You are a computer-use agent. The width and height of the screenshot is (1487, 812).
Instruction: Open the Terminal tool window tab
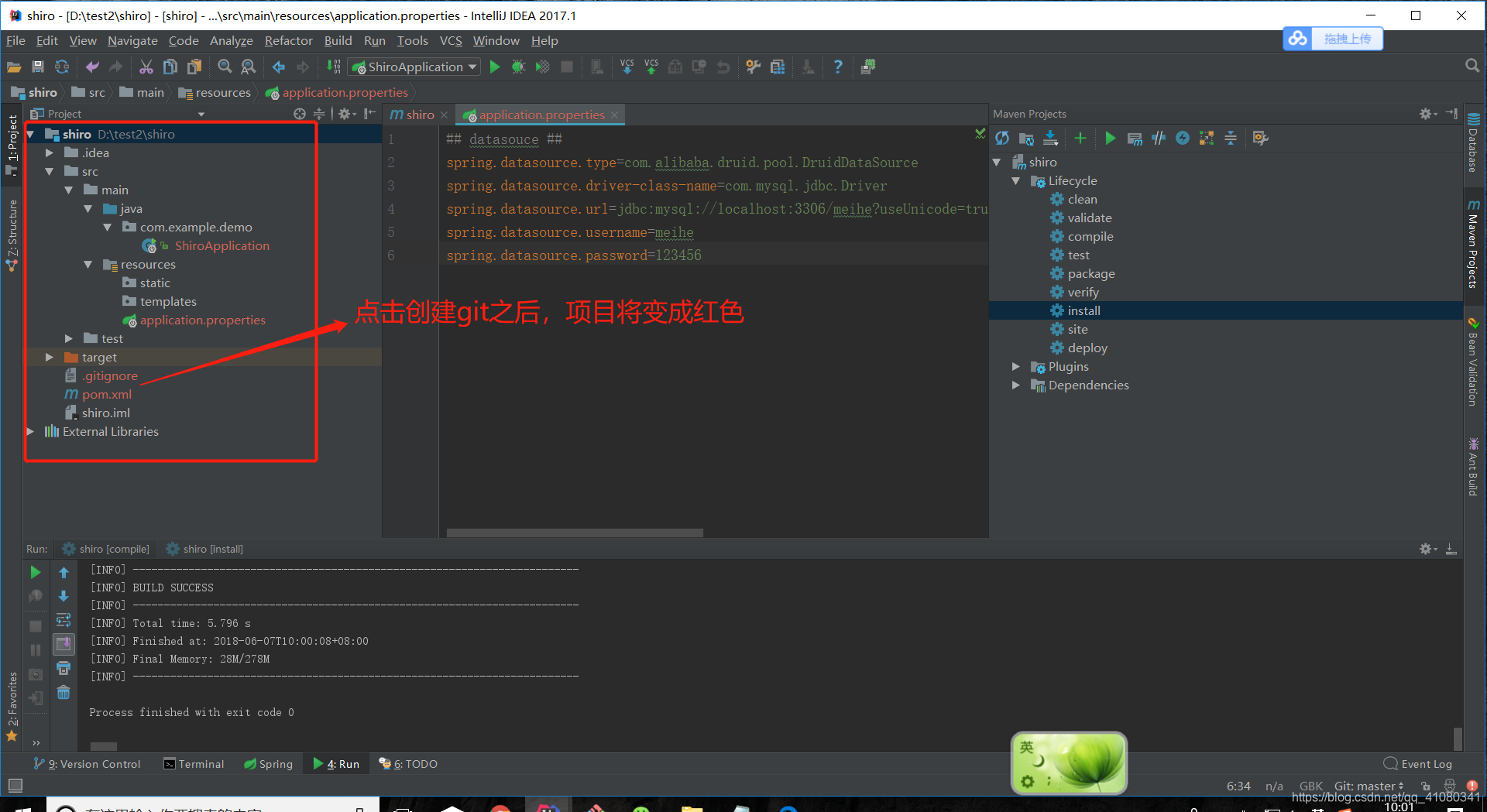tap(194, 764)
